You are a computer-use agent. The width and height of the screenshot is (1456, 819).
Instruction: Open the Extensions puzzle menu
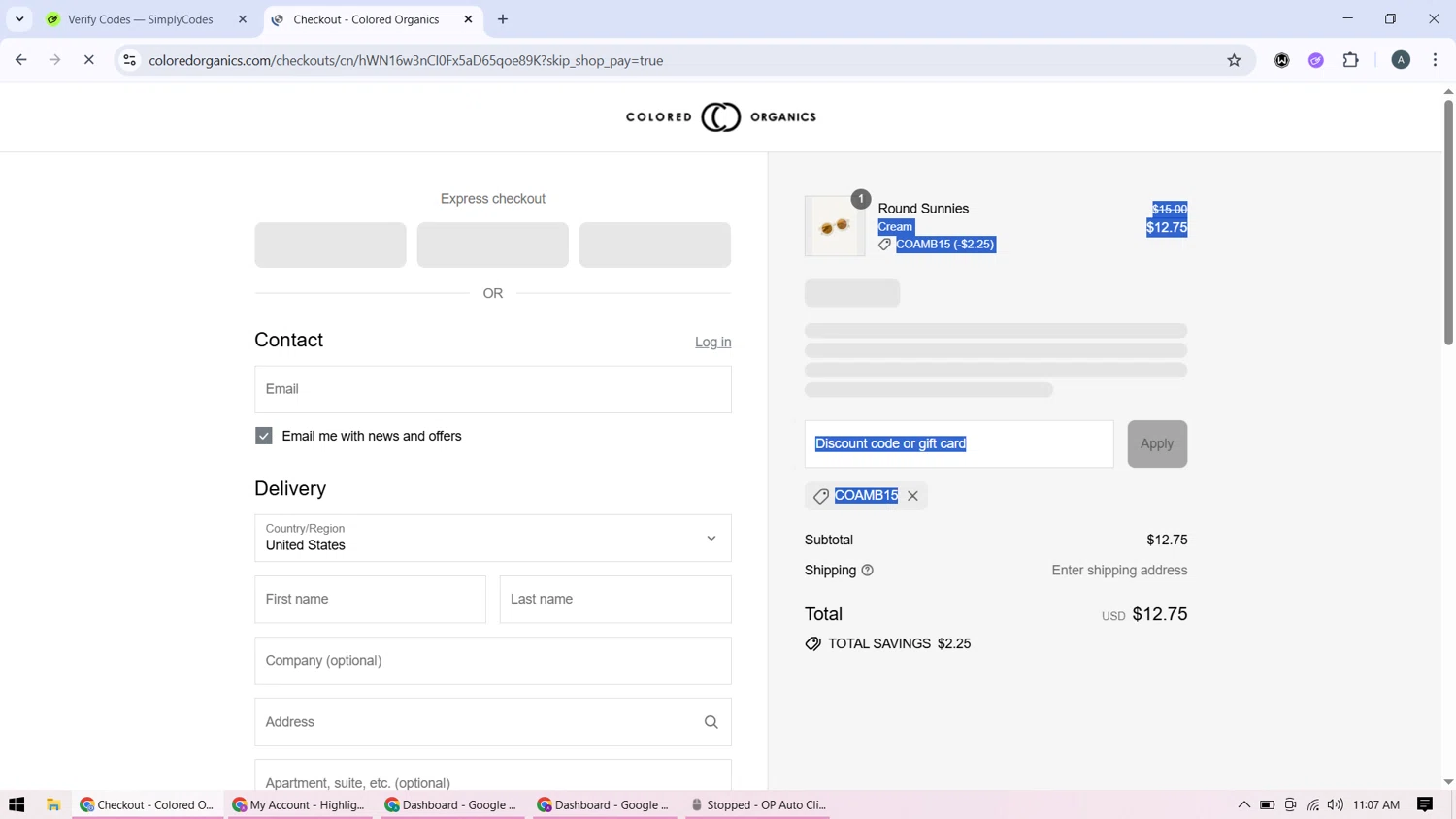(1350, 60)
